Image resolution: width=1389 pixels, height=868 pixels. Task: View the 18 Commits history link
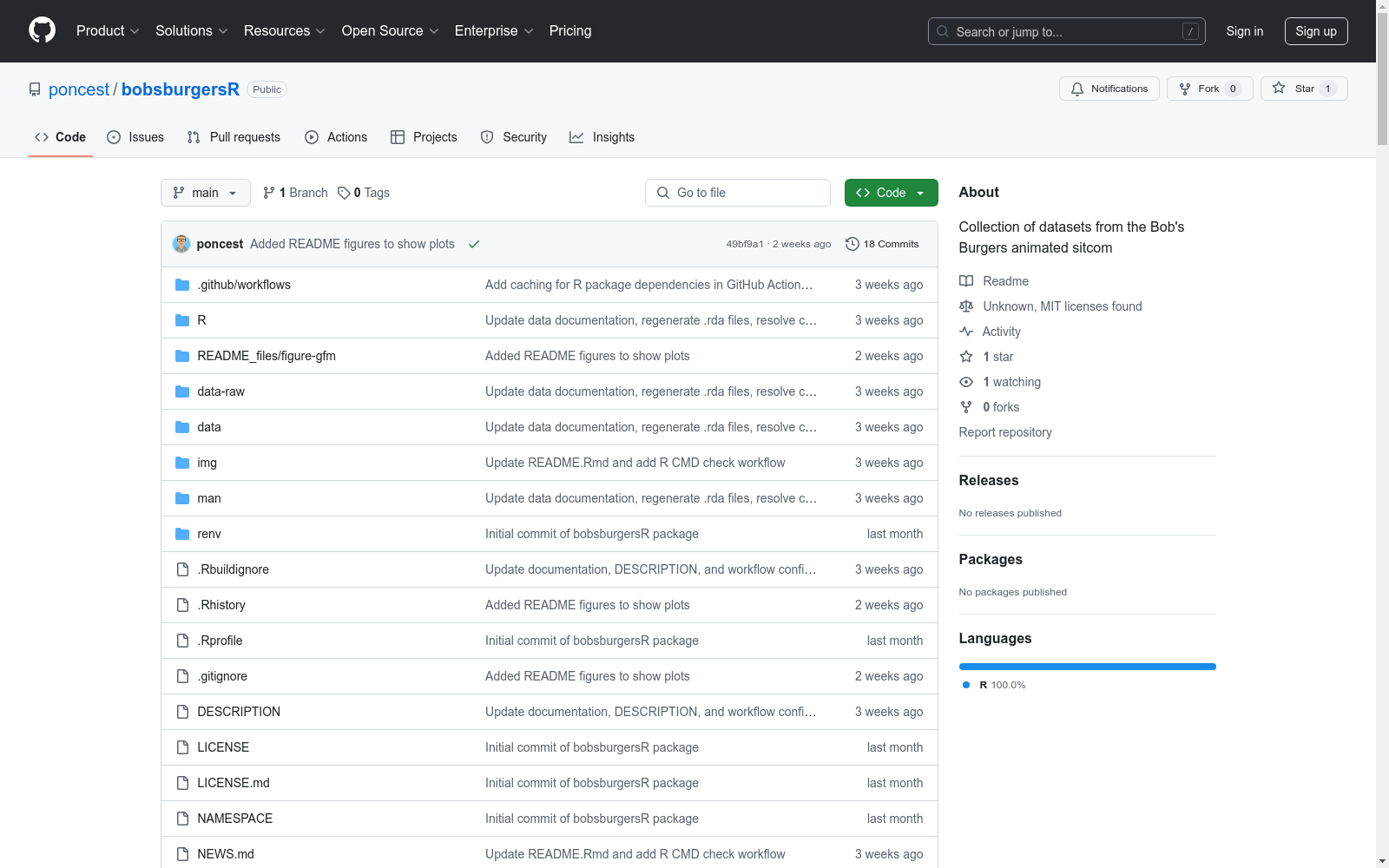tap(882, 244)
